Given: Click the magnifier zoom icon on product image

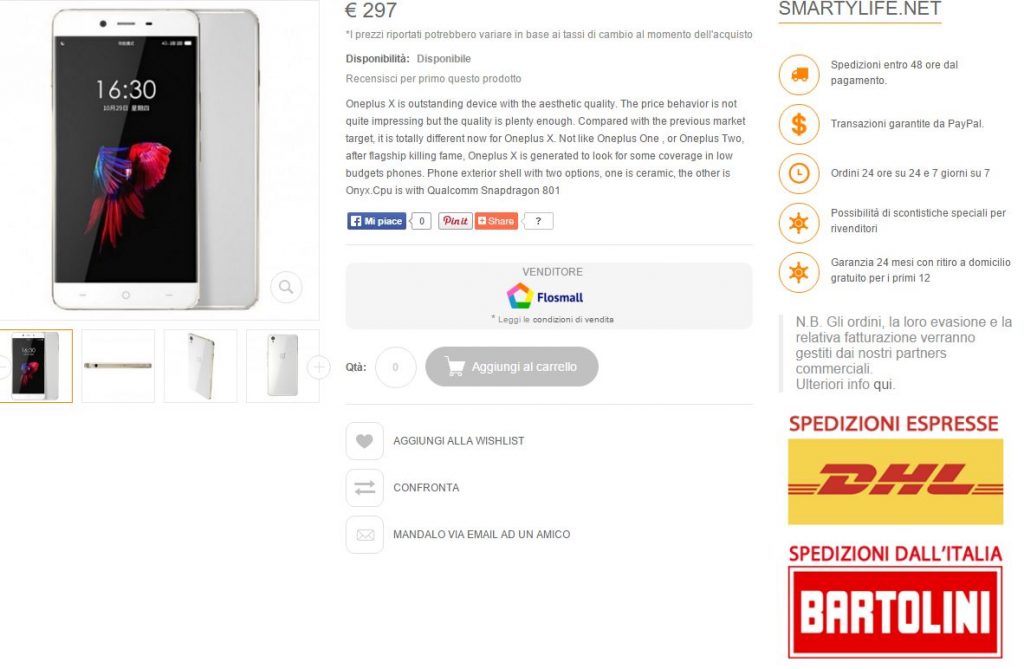Looking at the screenshot, I should pos(286,287).
